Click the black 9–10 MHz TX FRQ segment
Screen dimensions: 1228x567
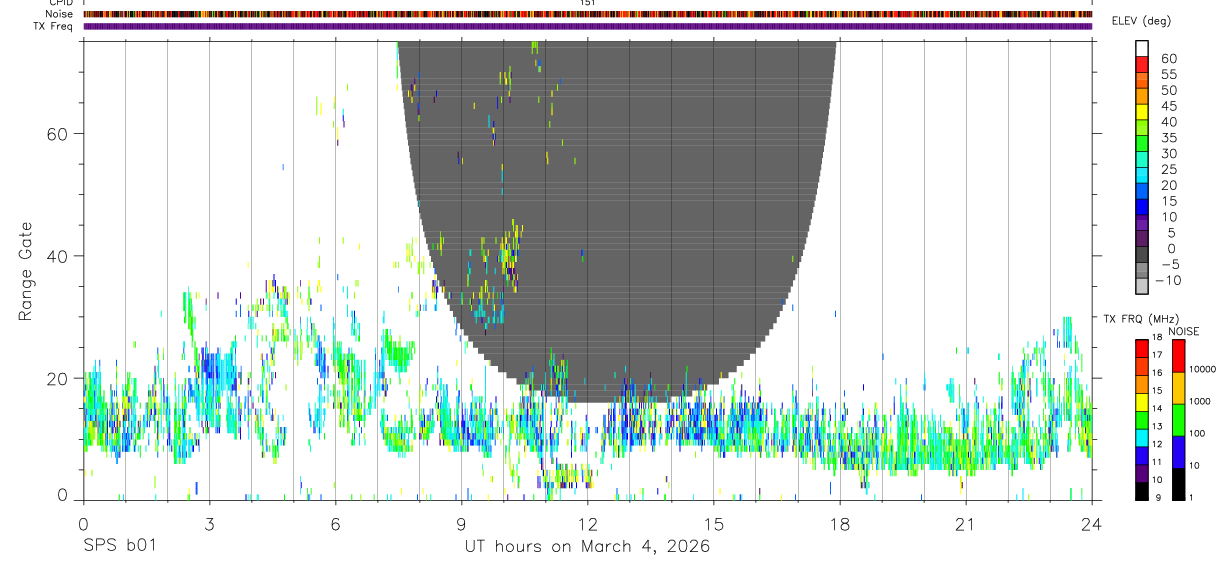click(1142, 490)
